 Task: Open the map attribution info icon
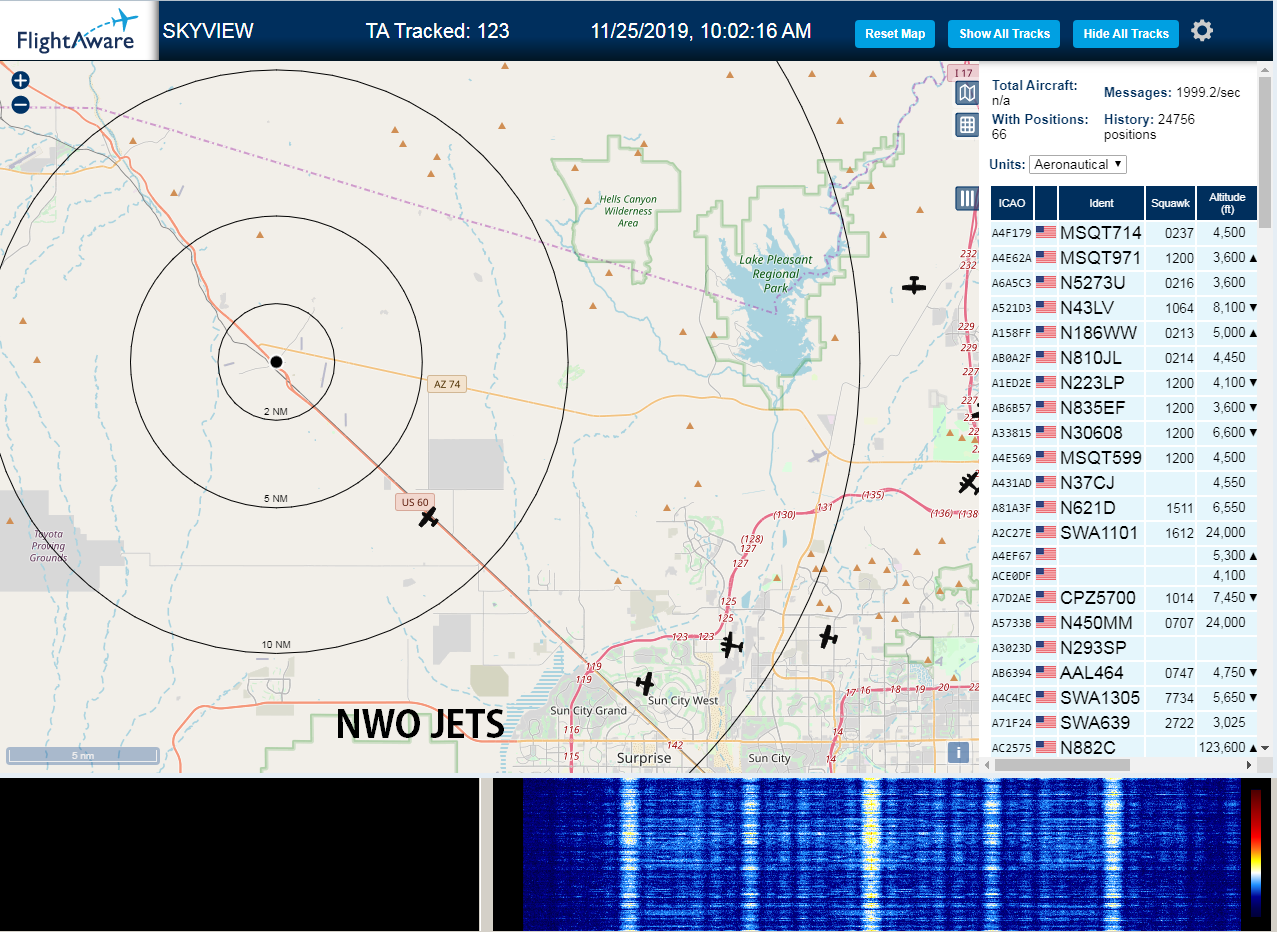click(958, 752)
